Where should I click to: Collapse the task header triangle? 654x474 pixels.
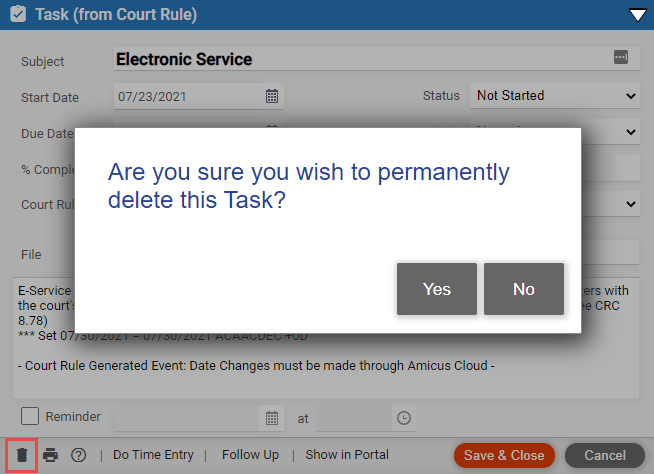tap(638, 15)
